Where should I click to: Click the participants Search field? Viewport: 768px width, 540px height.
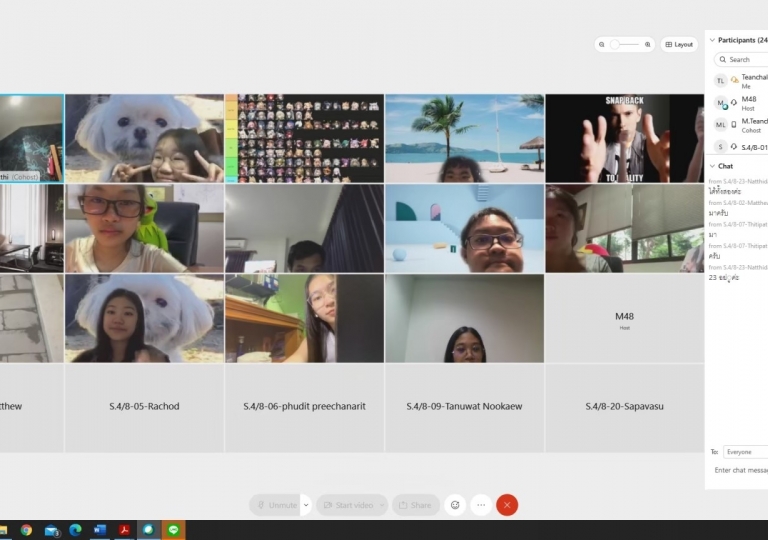click(741, 59)
